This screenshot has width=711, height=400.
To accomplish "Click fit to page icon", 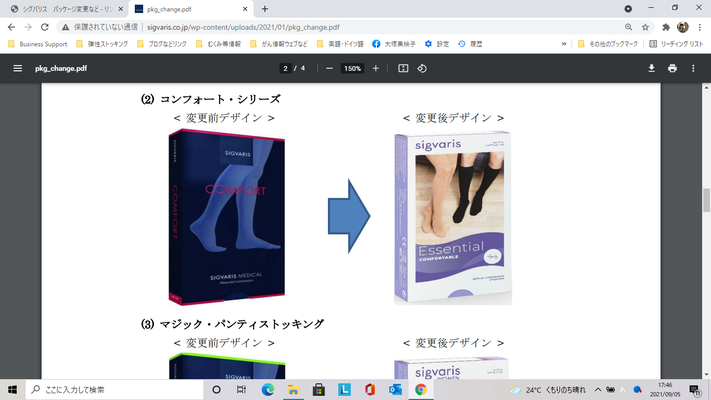I will coord(403,68).
